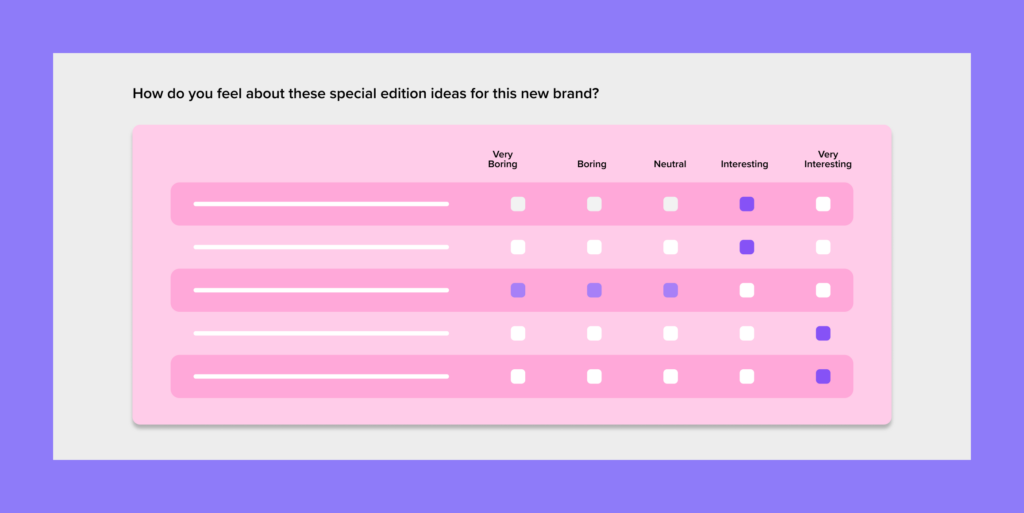Uncheck Very Interesting in the fifth row

click(824, 377)
